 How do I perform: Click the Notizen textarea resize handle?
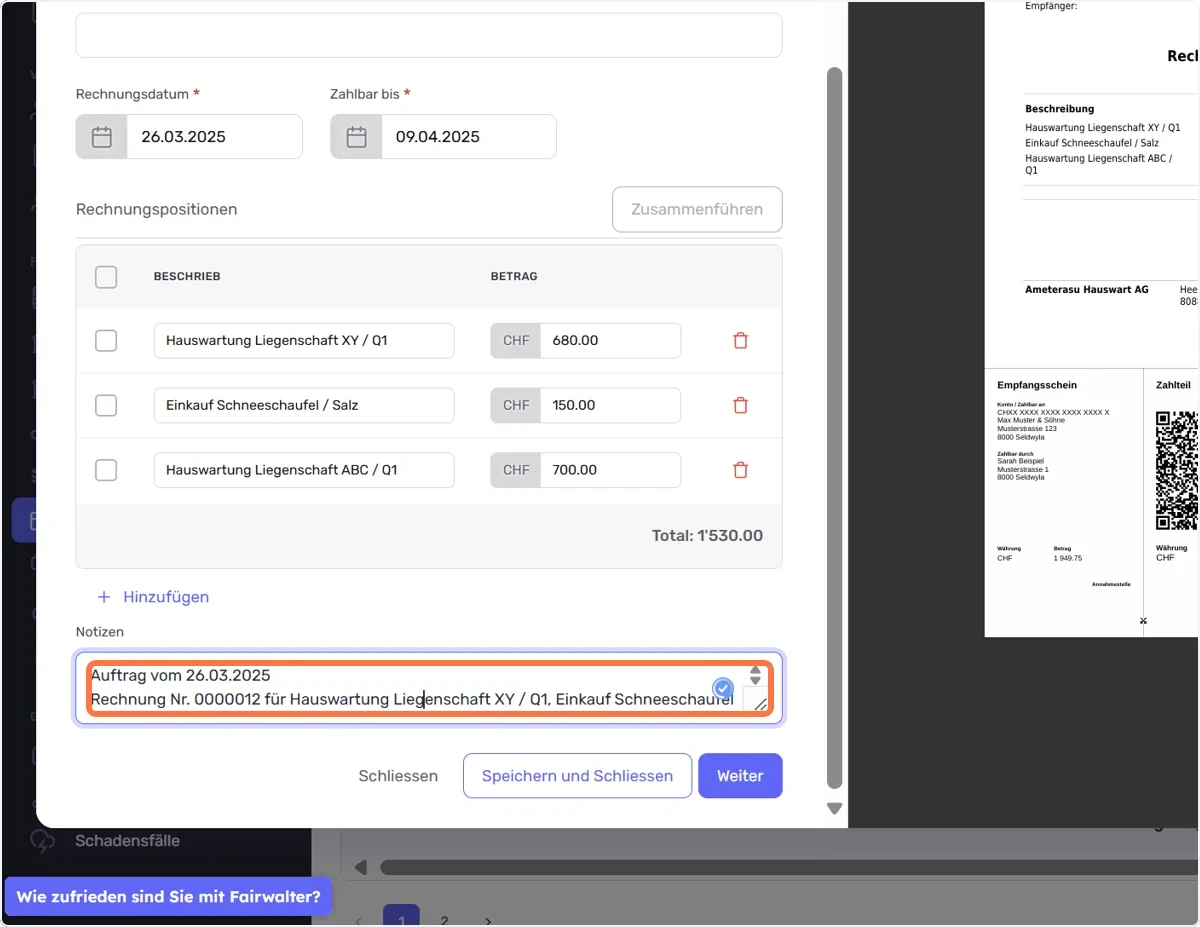point(760,703)
